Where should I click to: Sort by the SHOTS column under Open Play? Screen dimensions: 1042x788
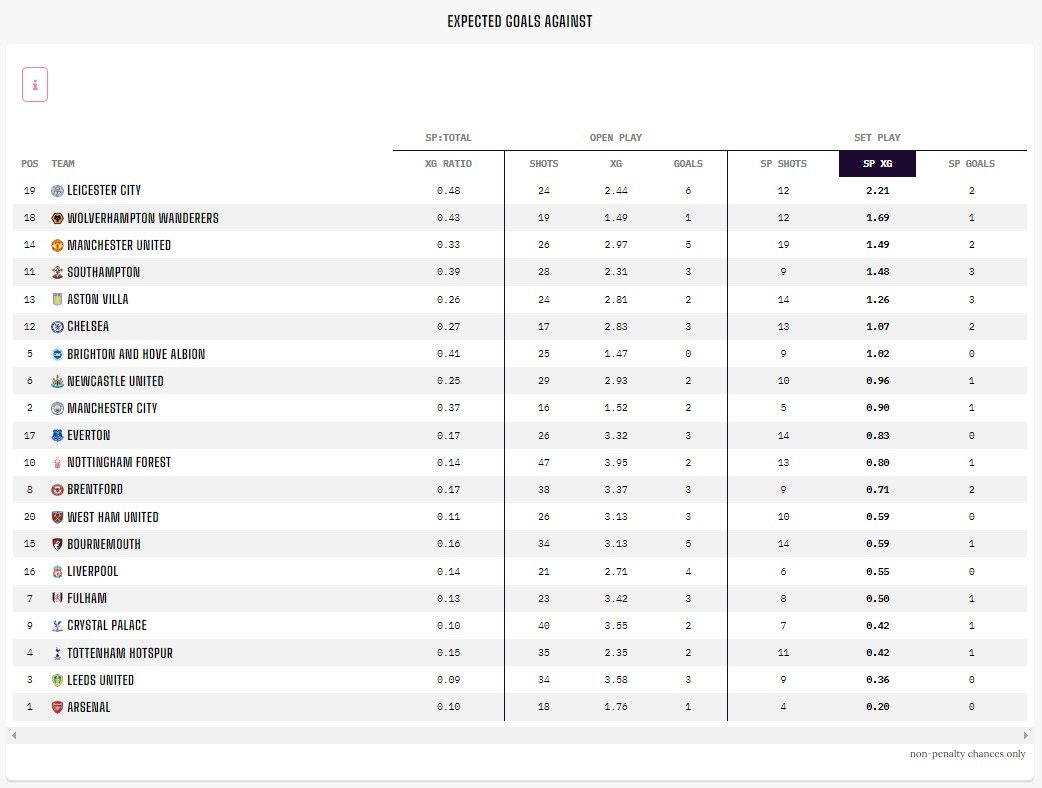[542, 163]
